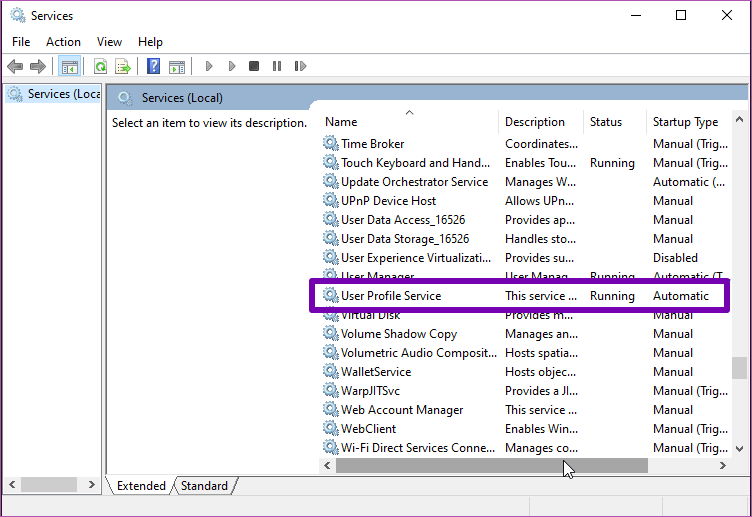Screen dimensions: 752x517
Task: Click the Stop Service square icon
Action: point(254,67)
